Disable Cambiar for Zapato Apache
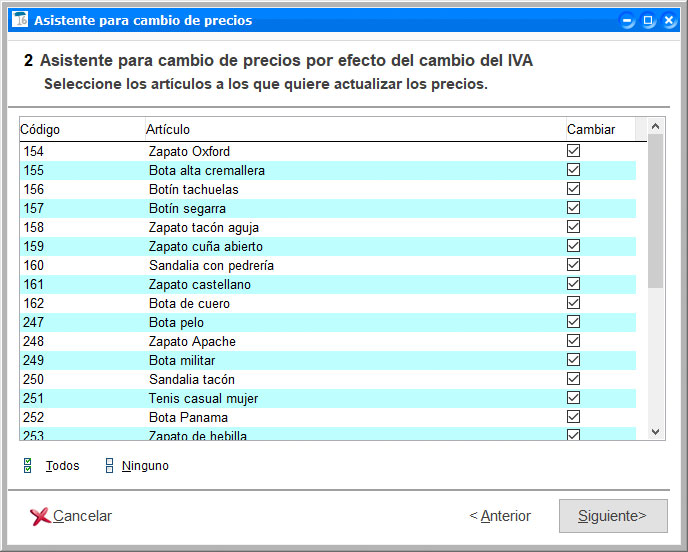Viewport: 688px width, 552px height. click(573, 341)
